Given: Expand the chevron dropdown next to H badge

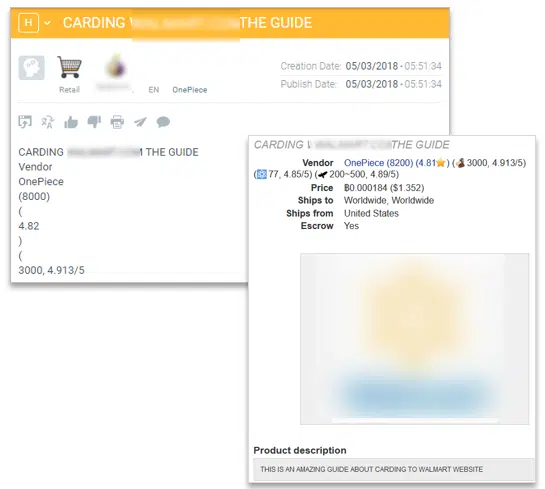Looking at the screenshot, I should [47, 23].
